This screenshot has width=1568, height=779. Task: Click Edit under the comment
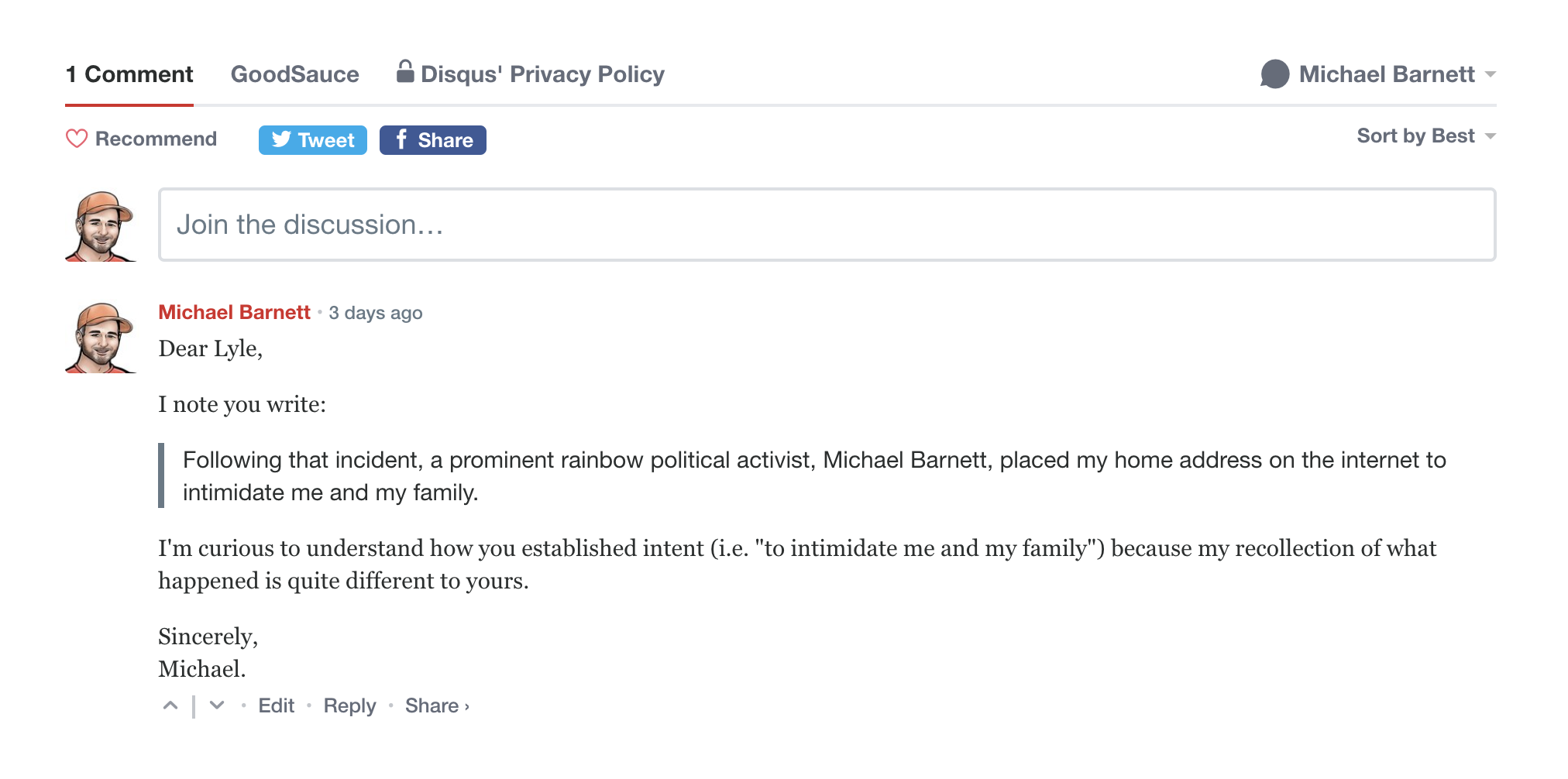276,706
